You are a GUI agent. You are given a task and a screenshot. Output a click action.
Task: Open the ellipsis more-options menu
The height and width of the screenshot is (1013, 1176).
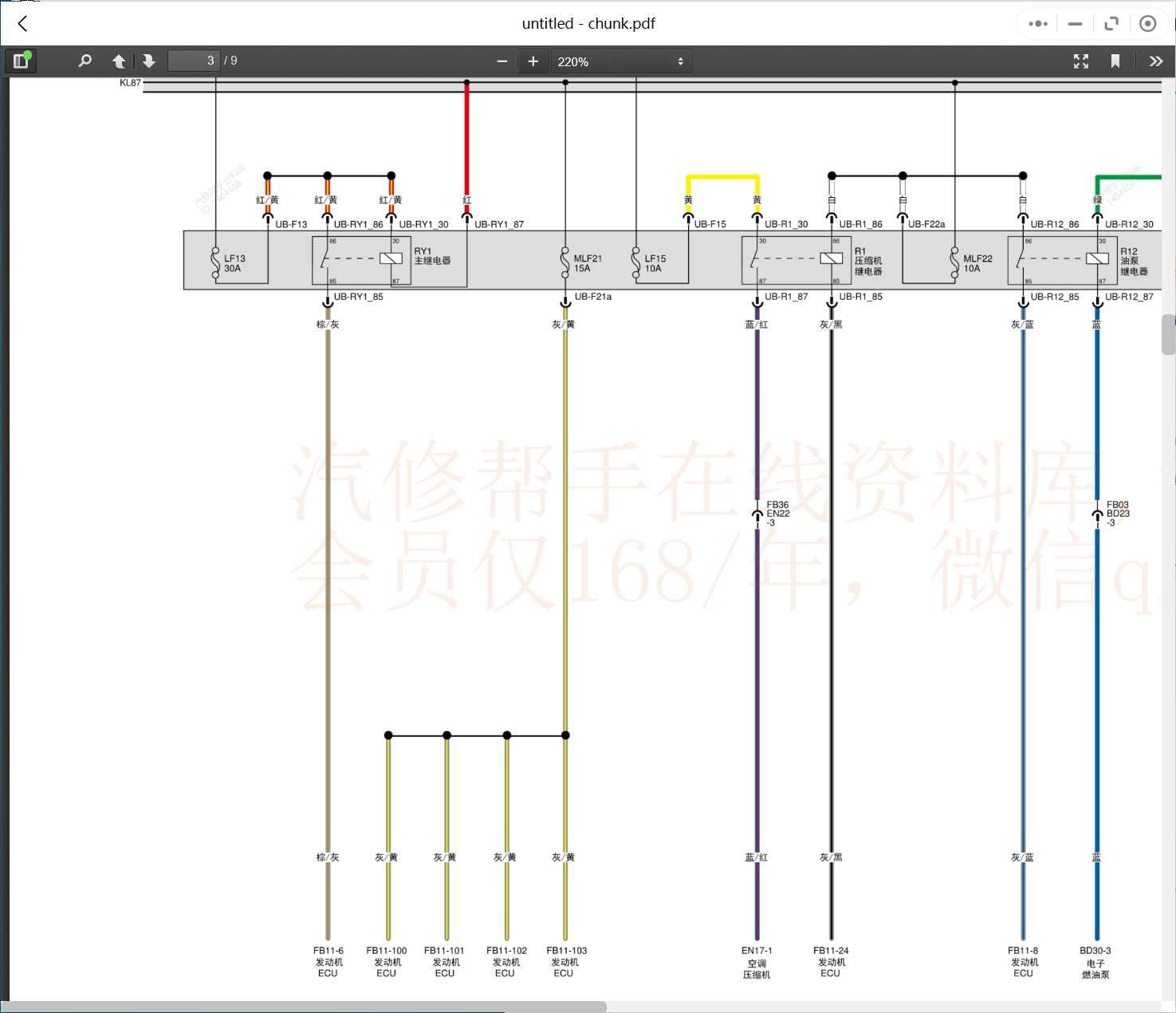tap(1037, 23)
